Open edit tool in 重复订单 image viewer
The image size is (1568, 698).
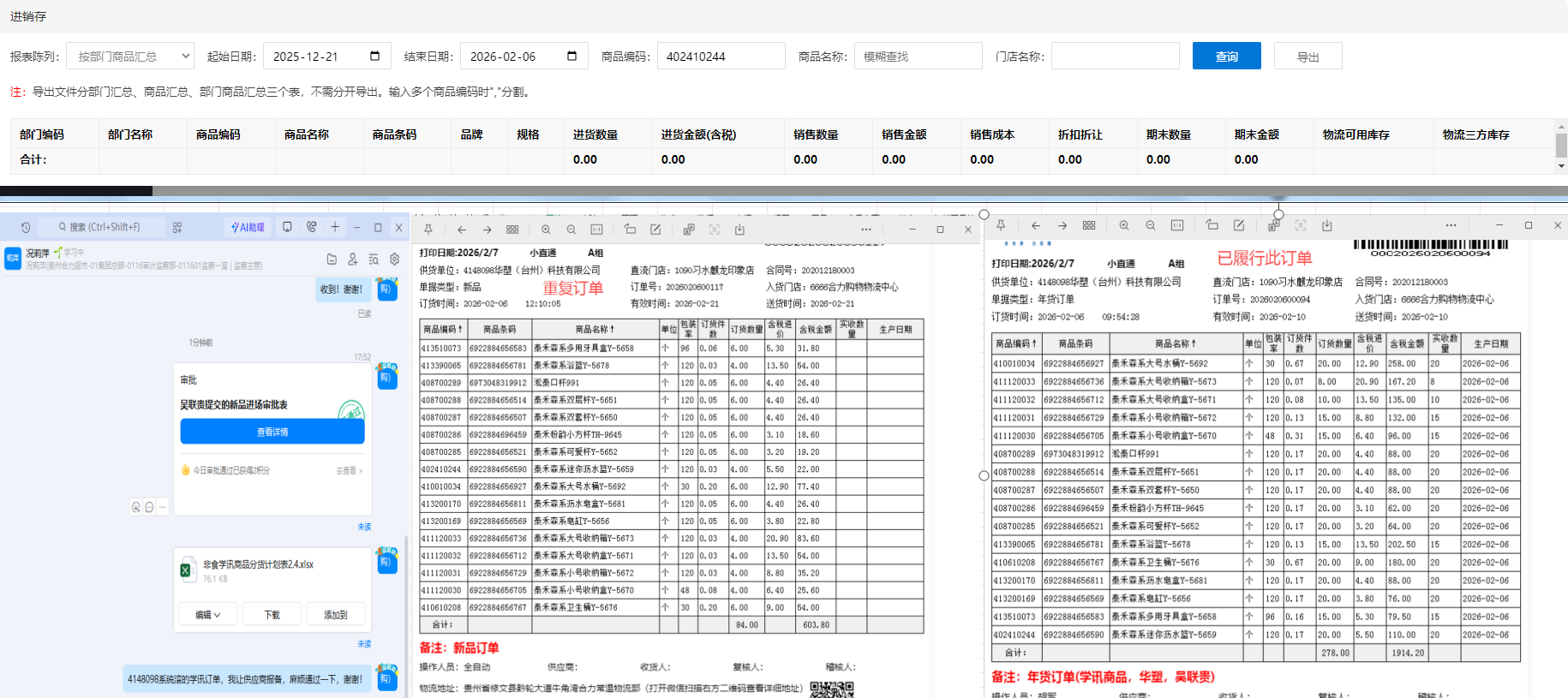tap(655, 230)
